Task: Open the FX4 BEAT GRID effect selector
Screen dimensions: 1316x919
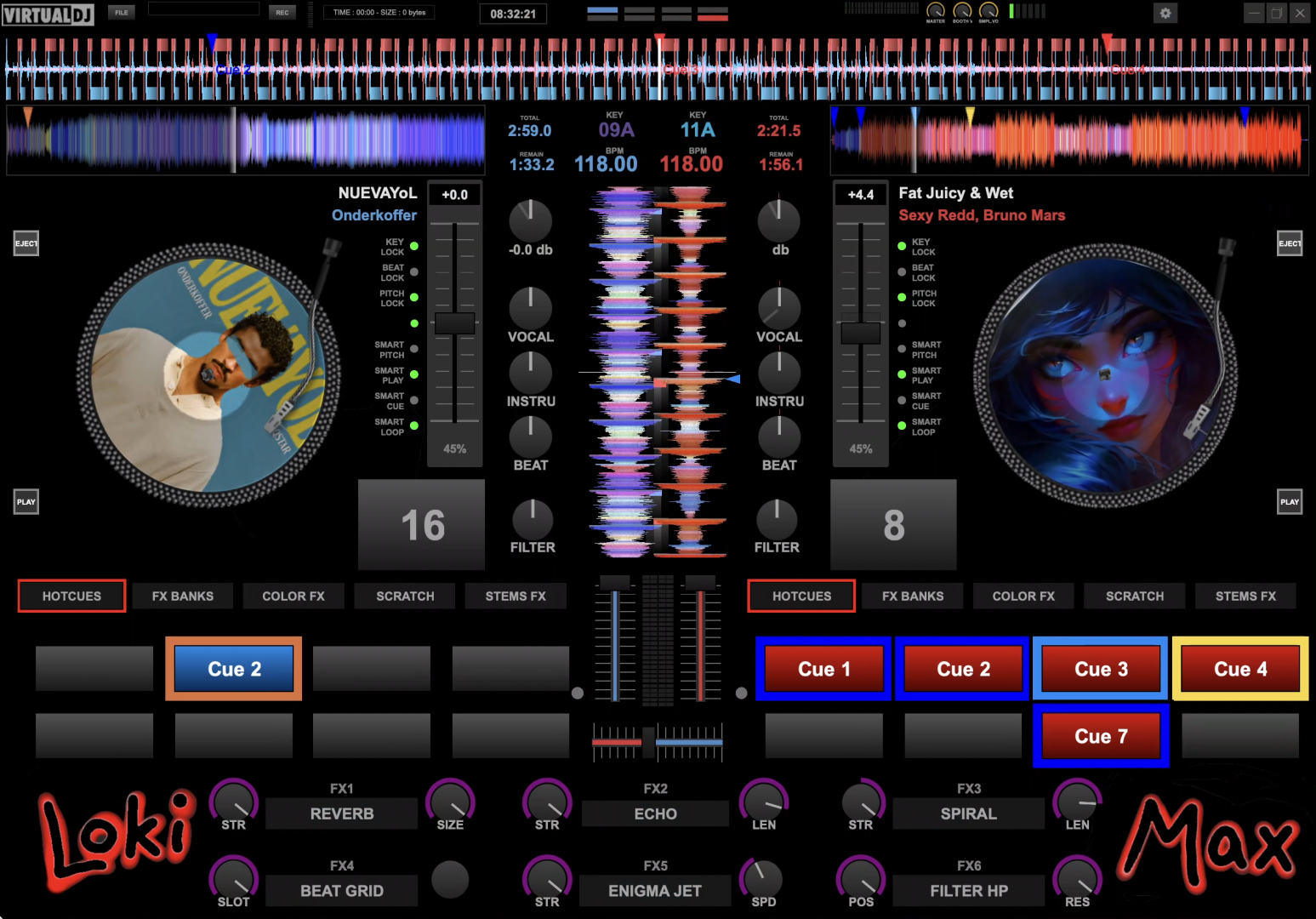Action: click(x=342, y=891)
